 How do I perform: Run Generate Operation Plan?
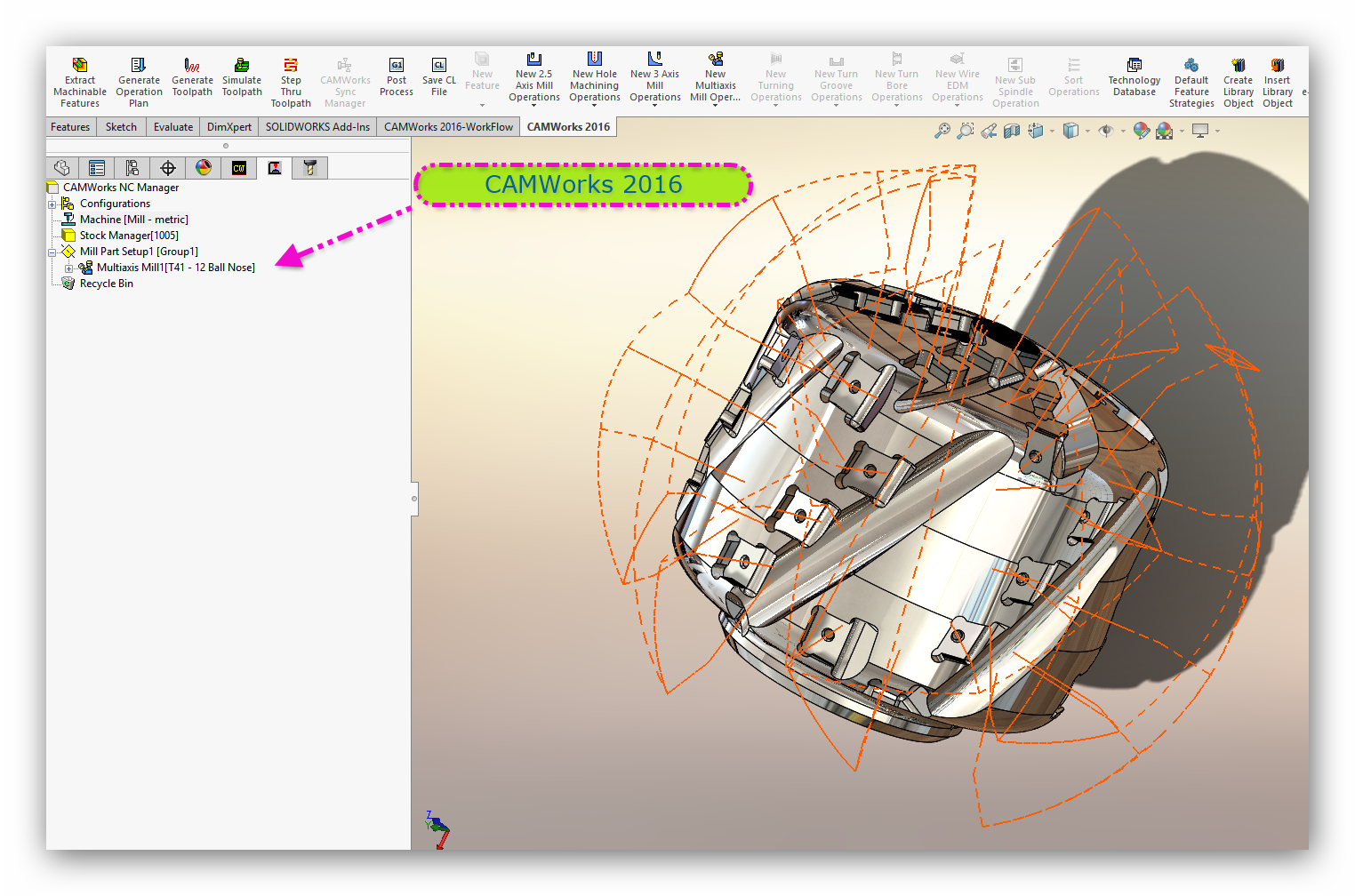point(139,65)
